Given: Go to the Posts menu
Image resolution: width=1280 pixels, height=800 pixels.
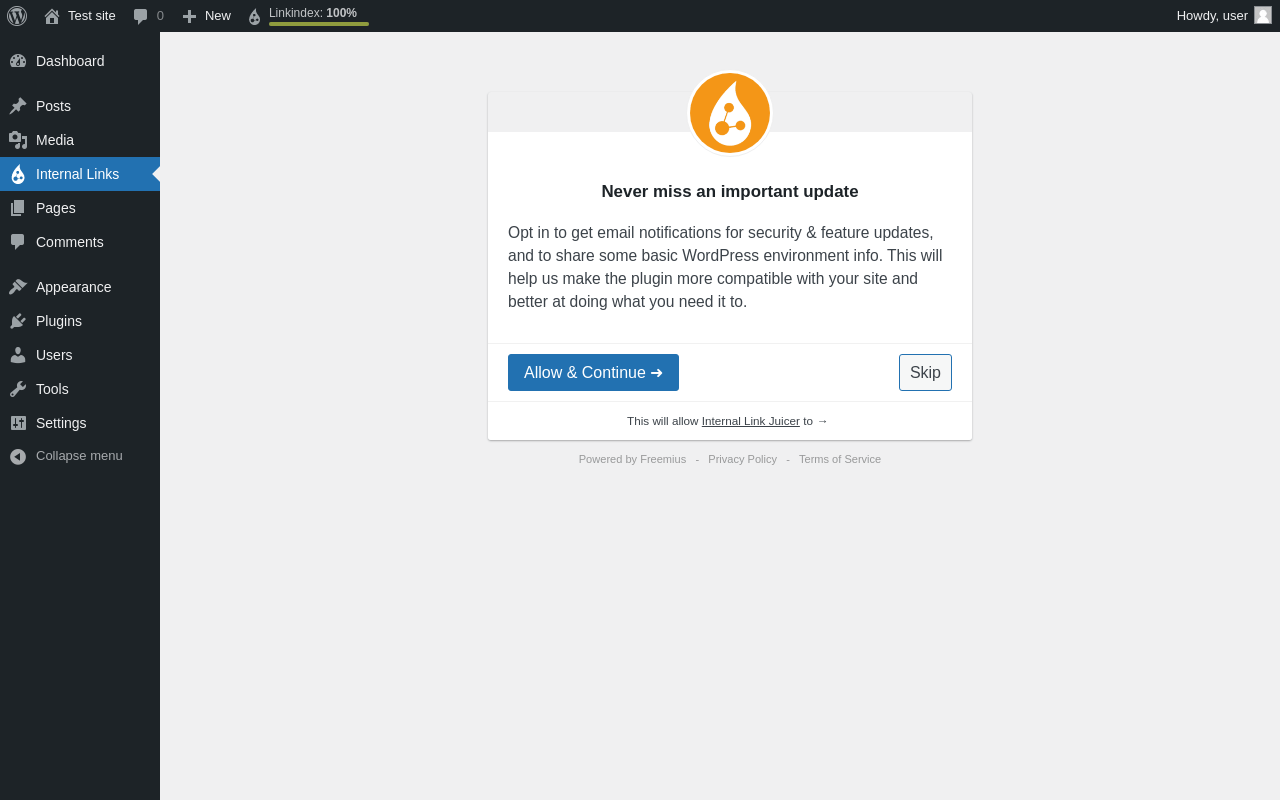Looking at the screenshot, I should pos(80,106).
